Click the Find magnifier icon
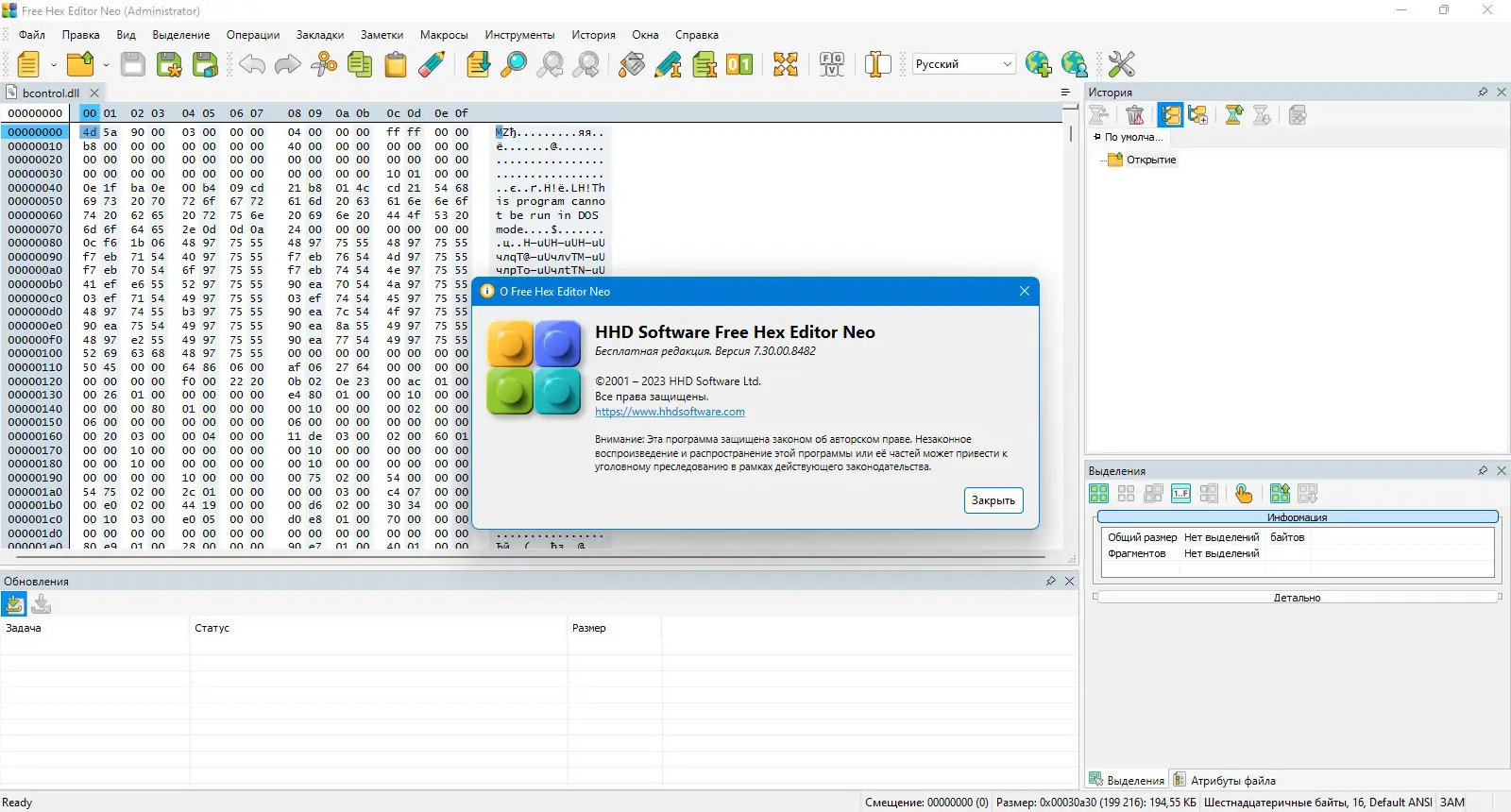 pos(514,64)
